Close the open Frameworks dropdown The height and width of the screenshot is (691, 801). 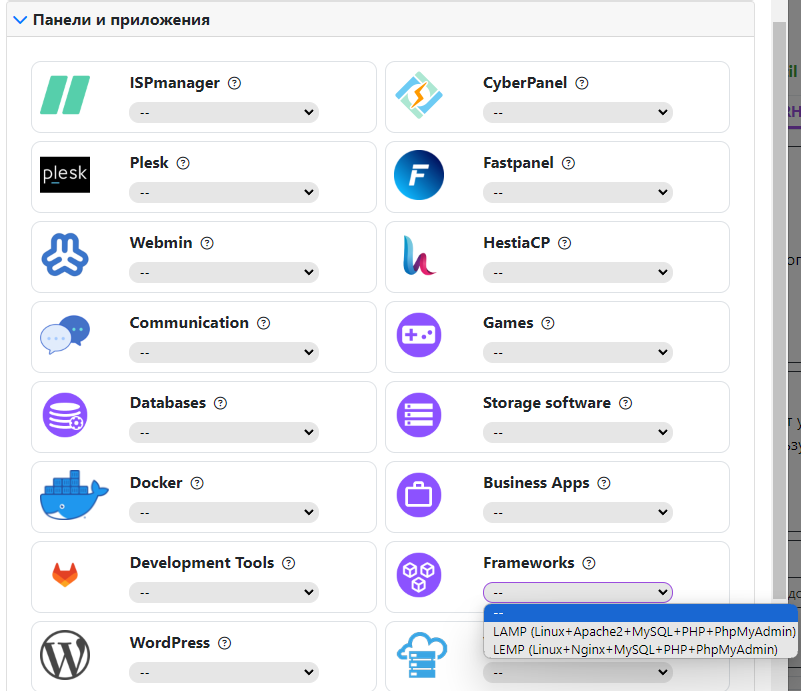[x=578, y=592]
